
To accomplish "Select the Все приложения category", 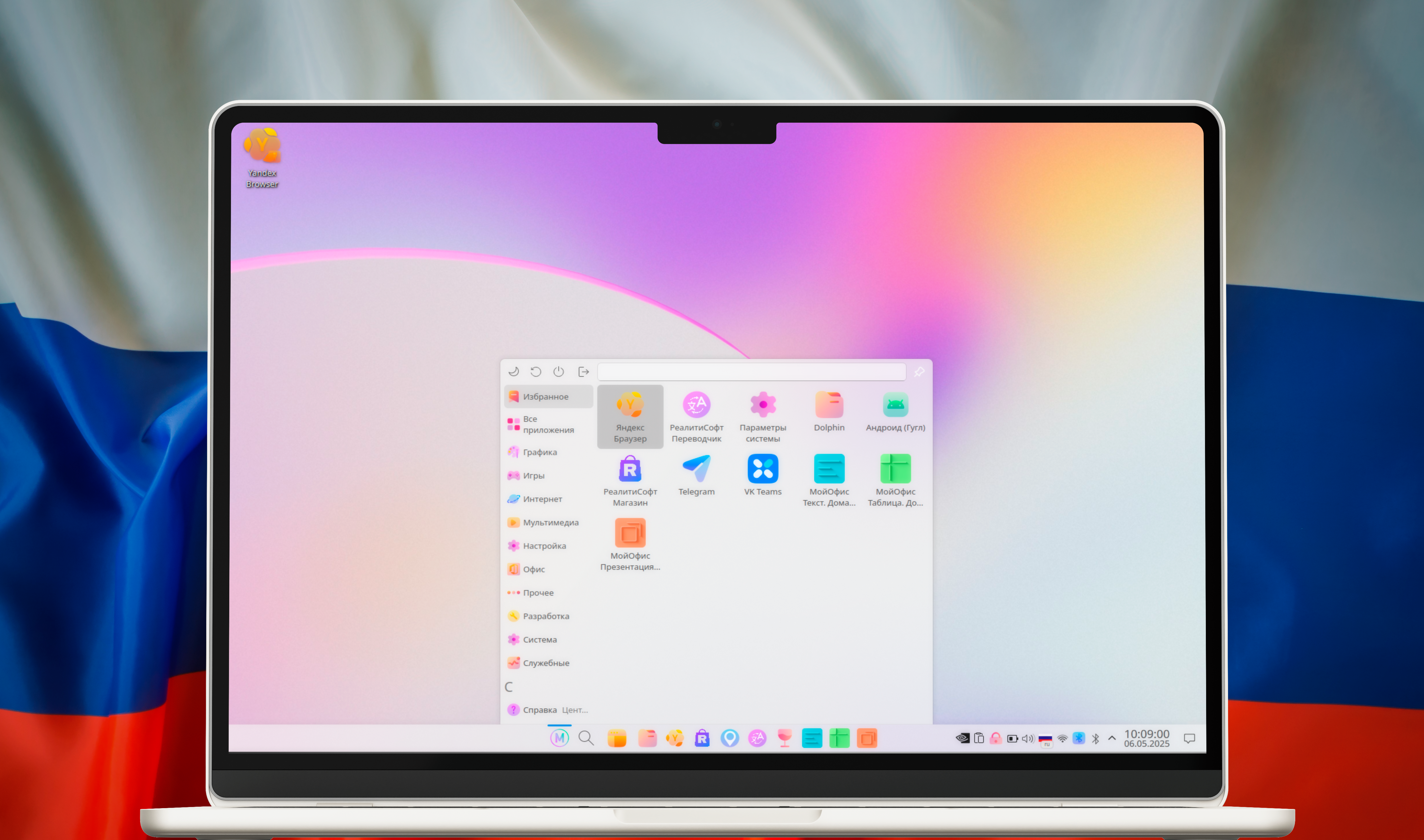I will click(548, 424).
